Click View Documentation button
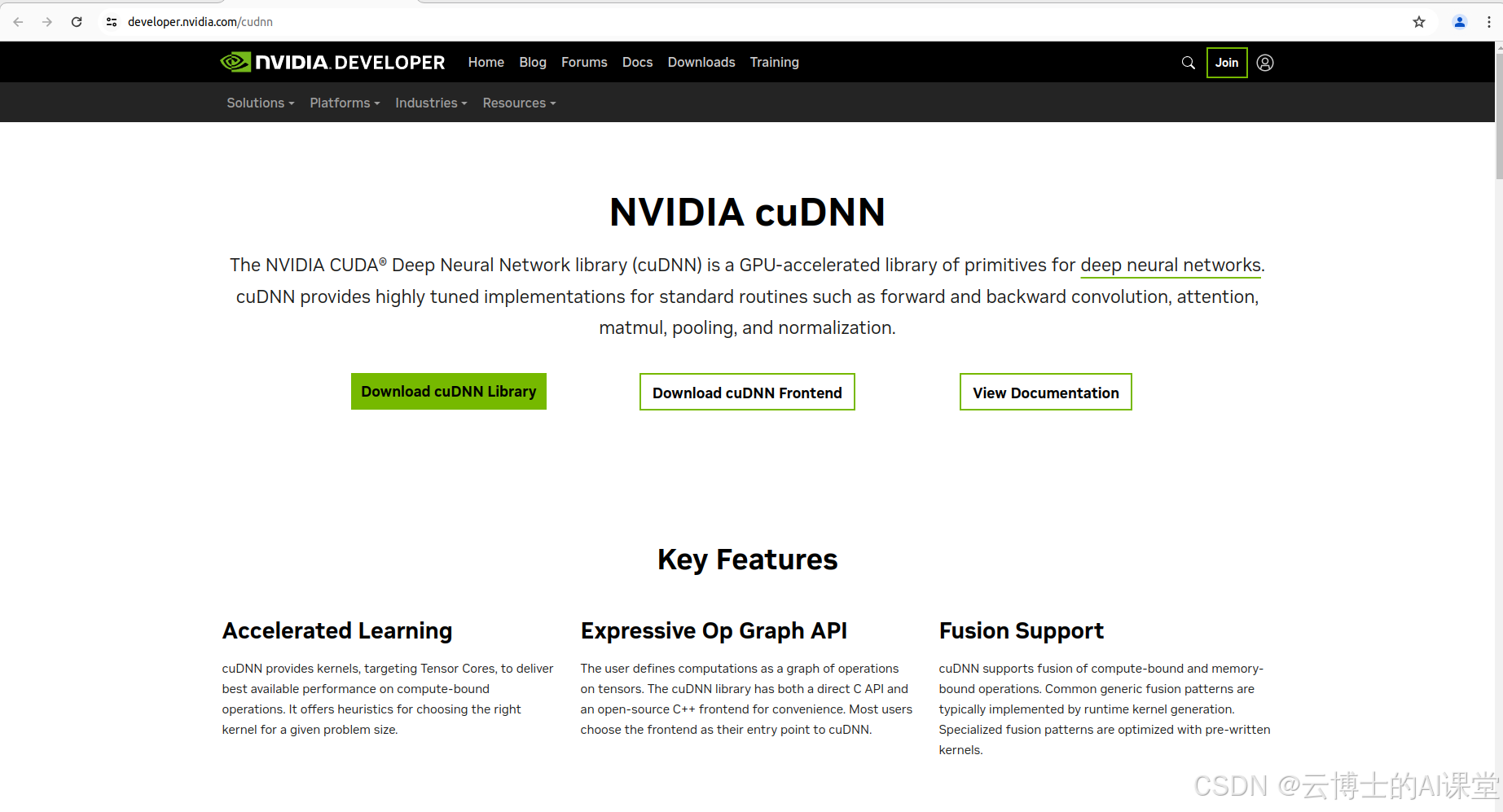 pos(1046,392)
